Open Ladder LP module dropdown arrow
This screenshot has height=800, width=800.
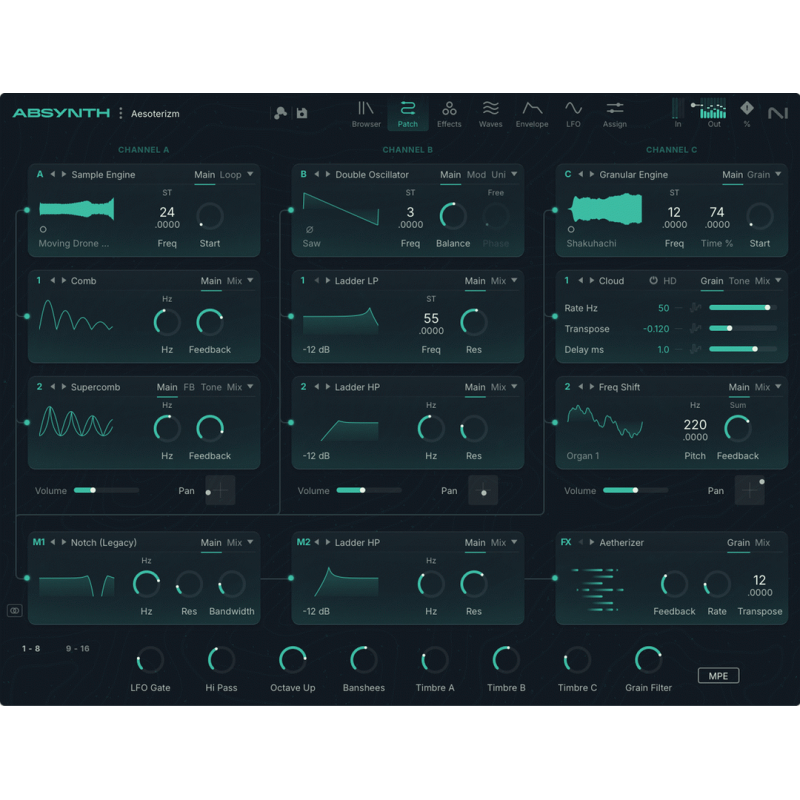coord(514,281)
